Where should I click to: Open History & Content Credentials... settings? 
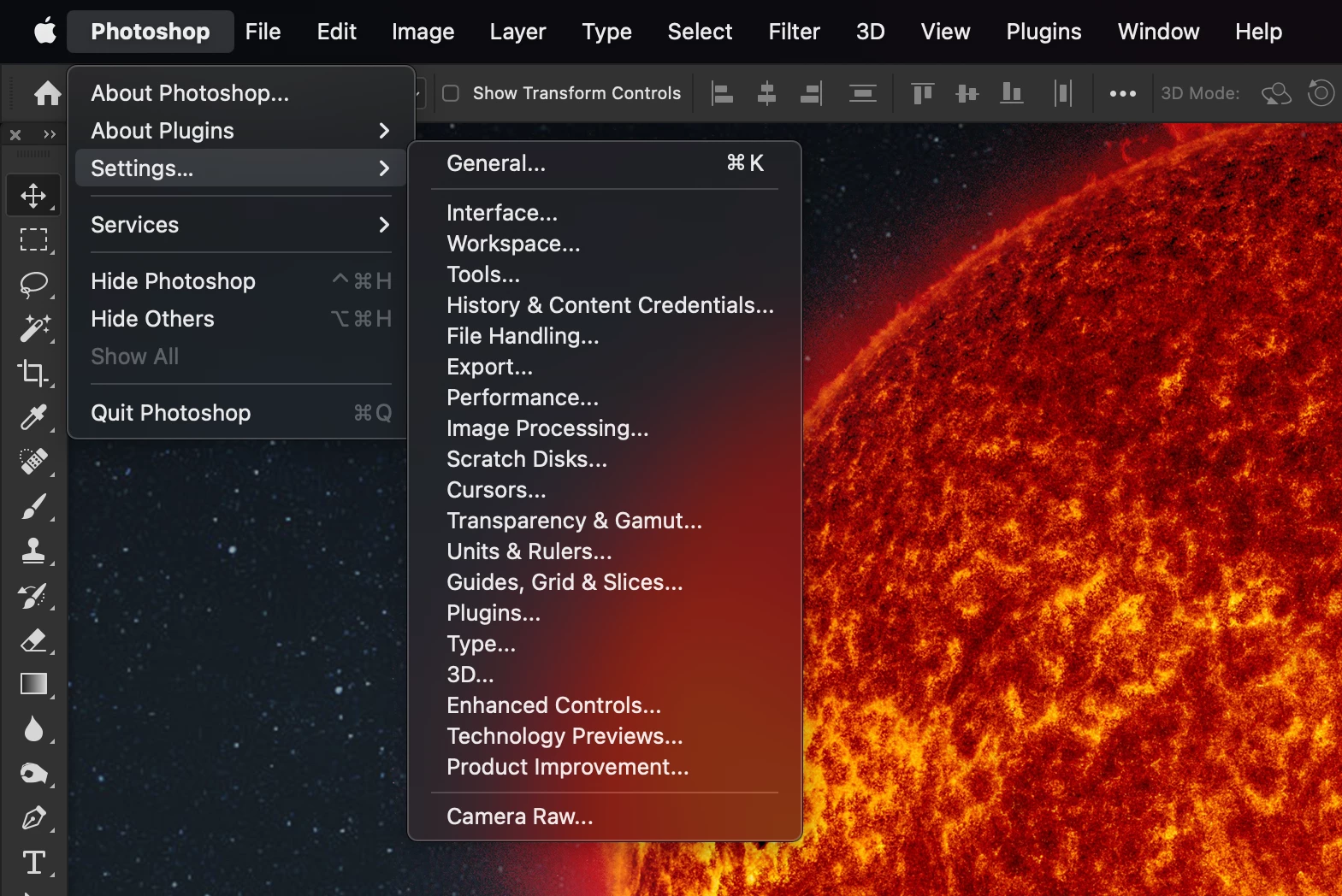click(x=605, y=305)
